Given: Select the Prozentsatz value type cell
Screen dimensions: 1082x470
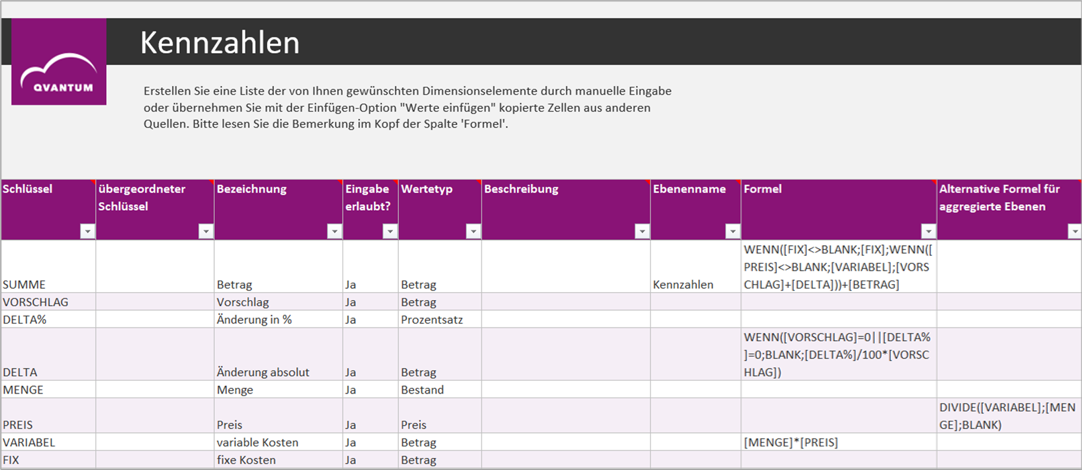Looking at the screenshot, I should click(x=439, y=319).
